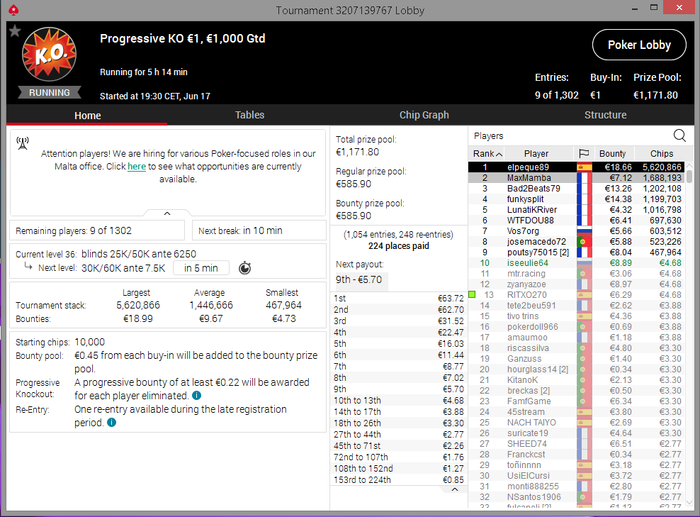Open the Structure tab
The width and height of the screenshot is (700, 517).
(605, 115)
